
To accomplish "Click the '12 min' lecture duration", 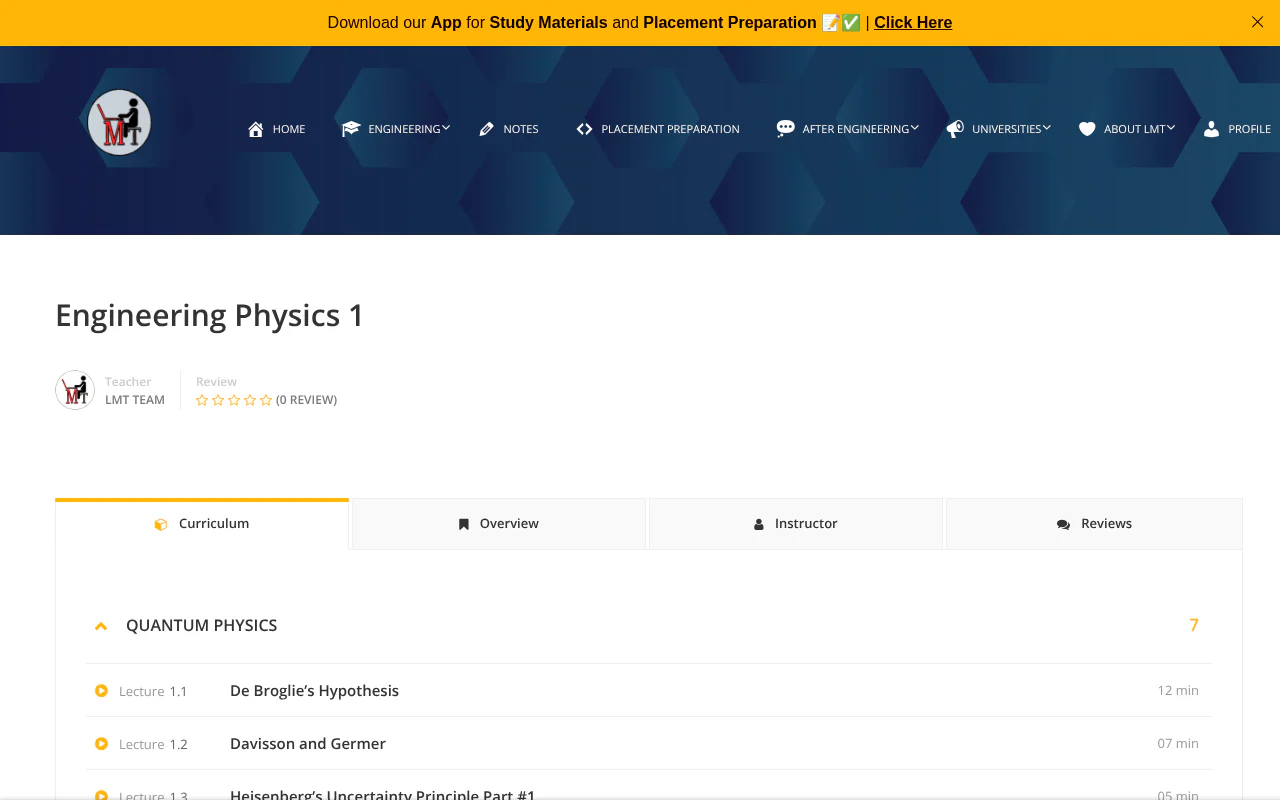I will 1178,690.
